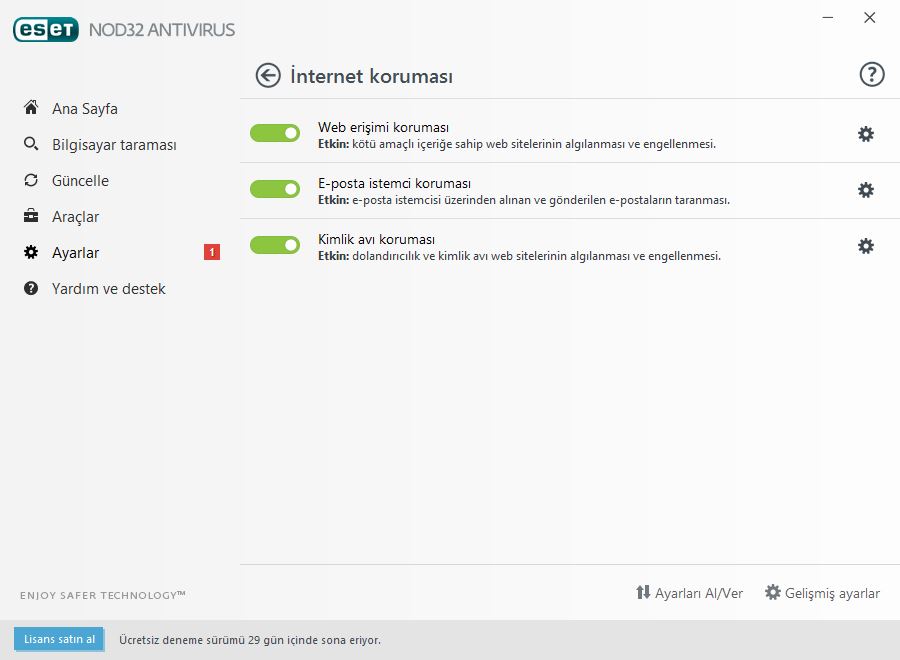Screen dimensions: 900x660
Task: Click the Web erişimi koruması status description
Action: coord(517,144)
